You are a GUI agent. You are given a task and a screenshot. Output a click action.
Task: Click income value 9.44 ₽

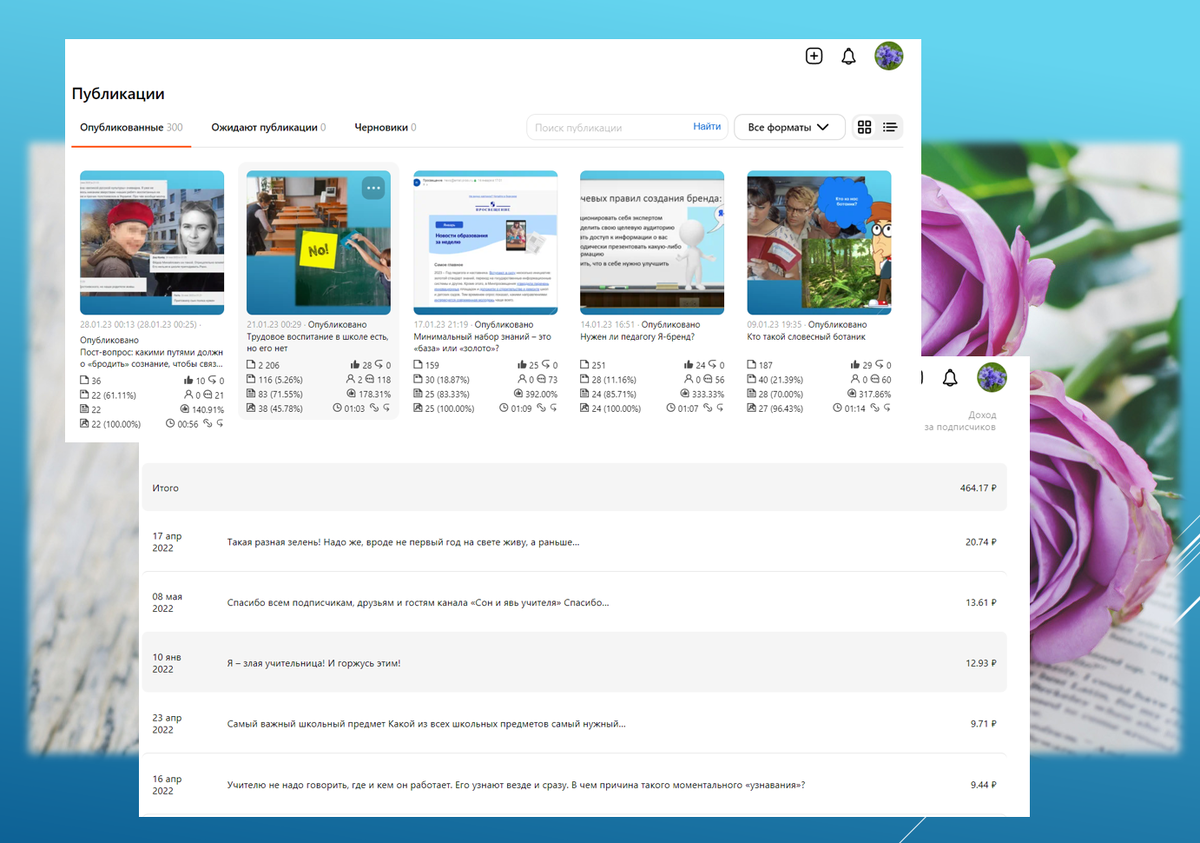[x=983, y=785]
